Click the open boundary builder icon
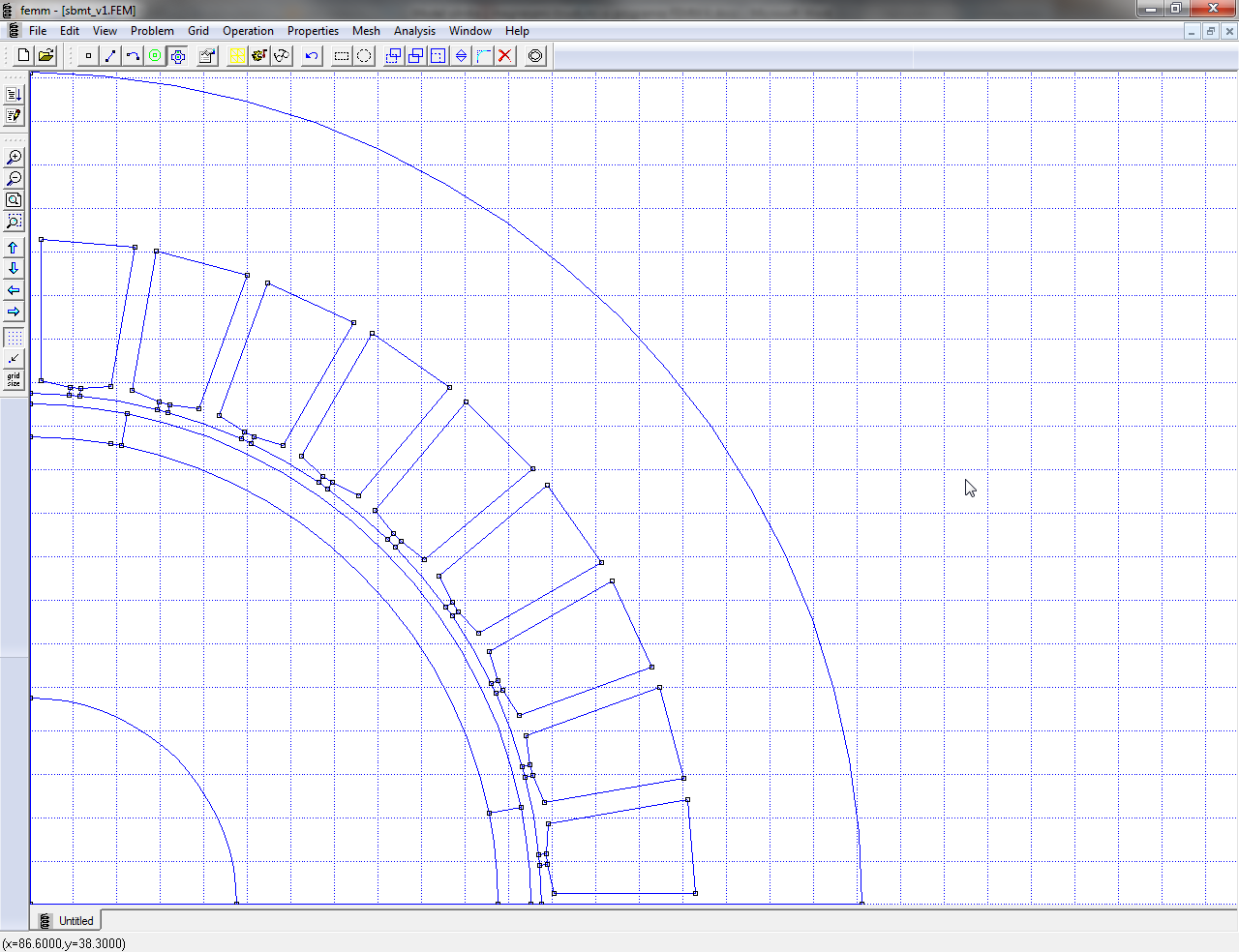The height and width of the screenshot is (952, 1239). pos(535,55)
